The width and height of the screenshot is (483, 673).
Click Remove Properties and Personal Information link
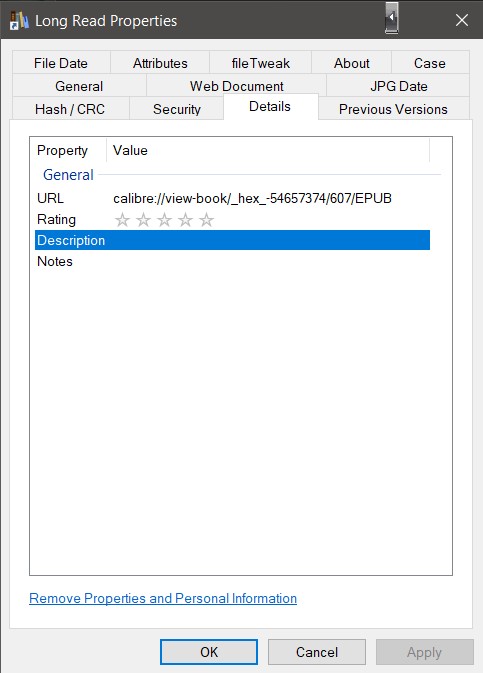click(x=163, y=598)
